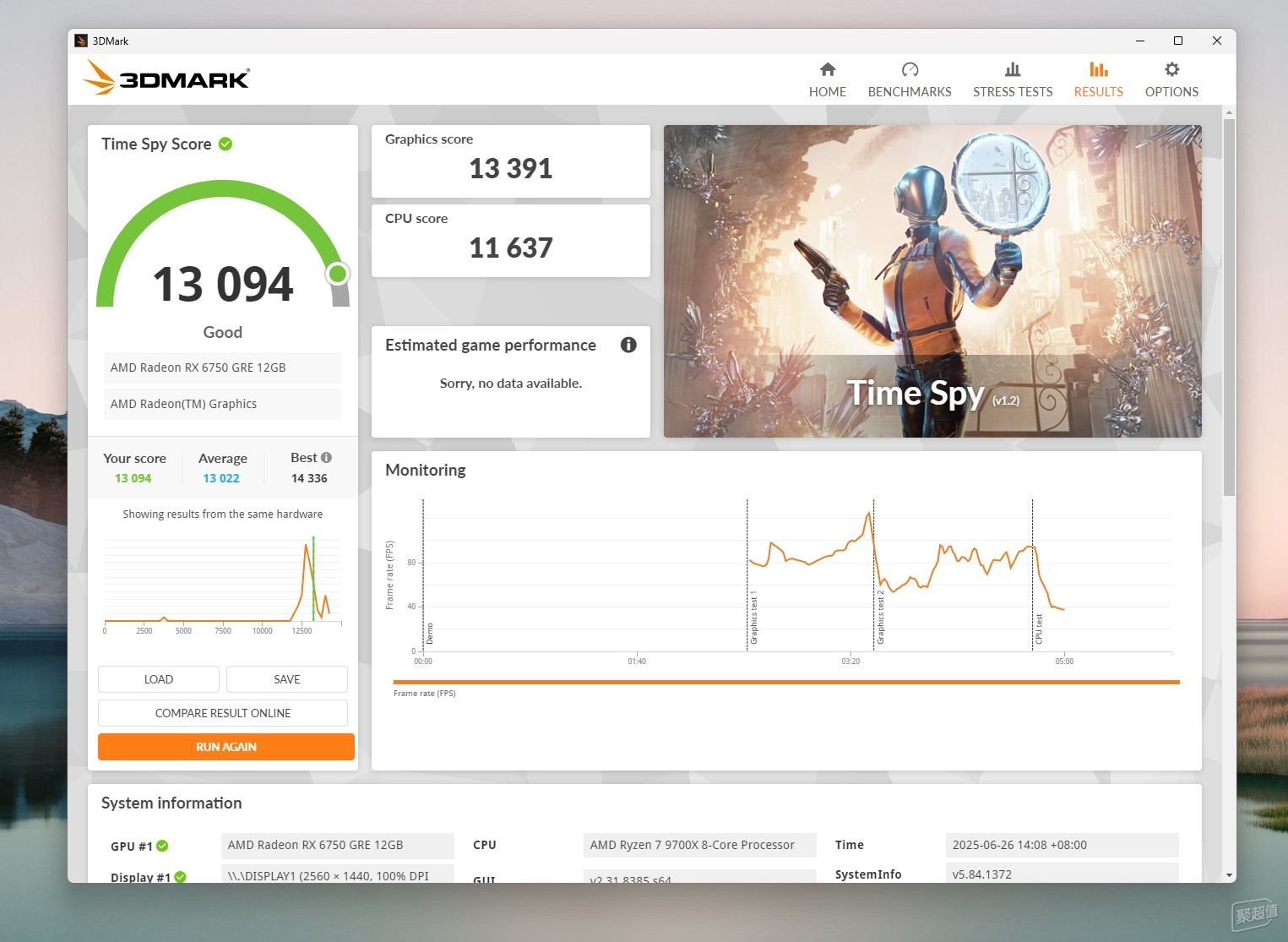
Task: Click 'Sorry, no data available.' message
Action: (511, 384)
